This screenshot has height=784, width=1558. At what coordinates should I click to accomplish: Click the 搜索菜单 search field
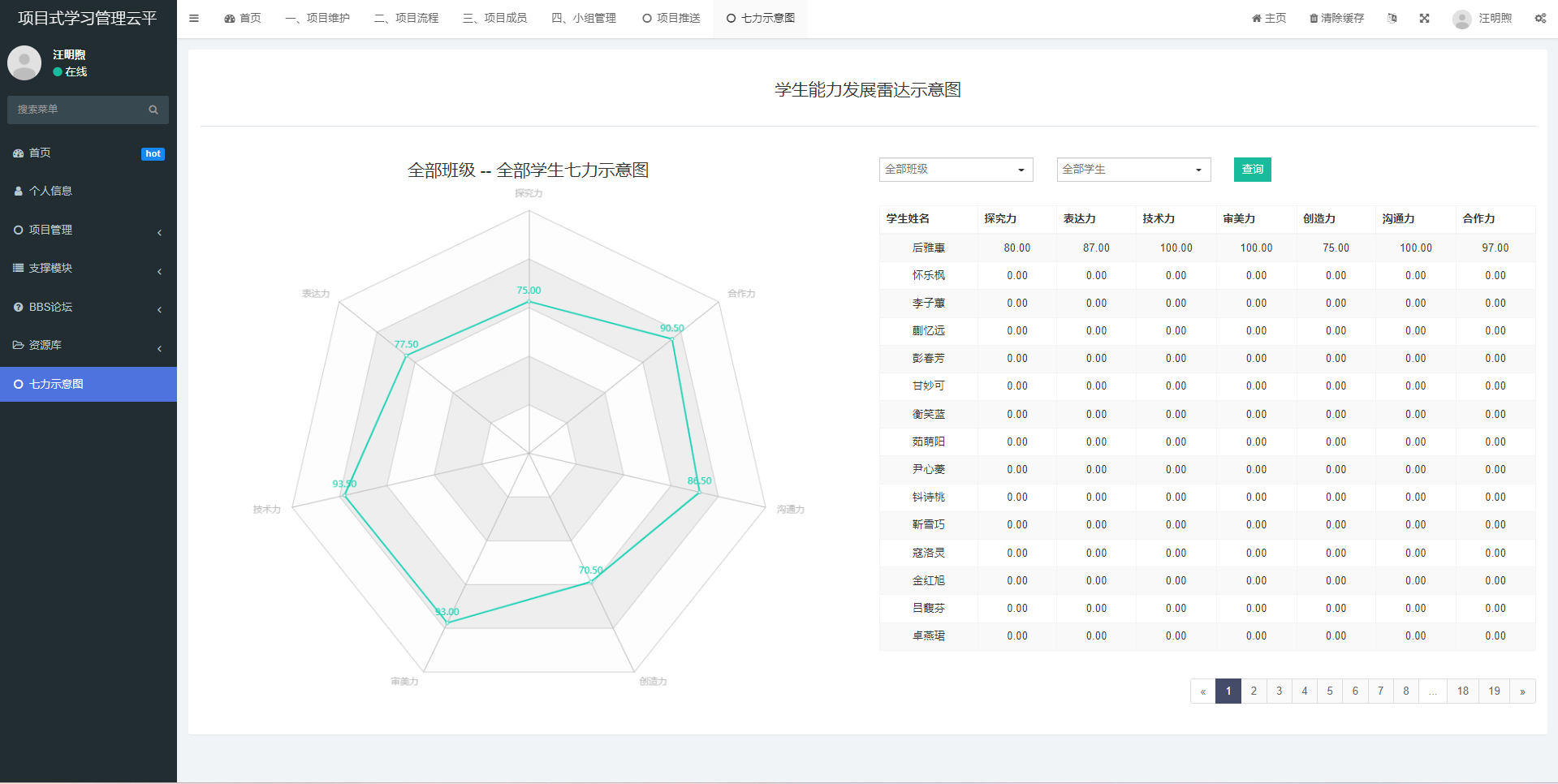[x=77, y=110]
